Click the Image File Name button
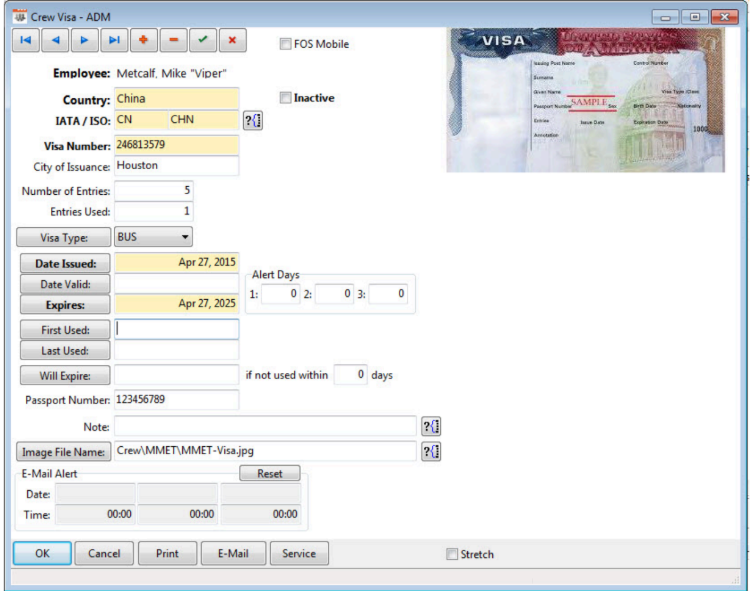The image size is (752, 591). [62, 451]
